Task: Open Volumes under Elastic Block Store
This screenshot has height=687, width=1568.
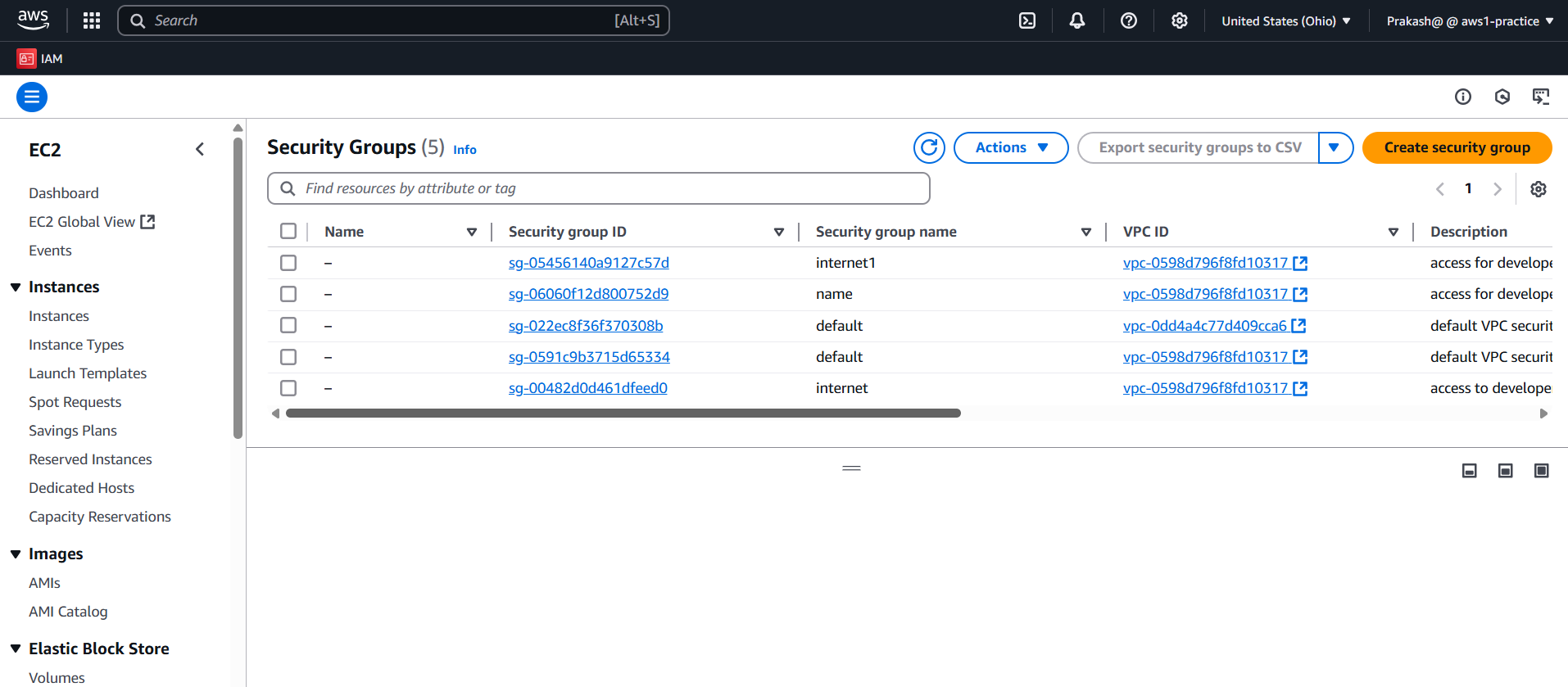Action: [x=57, y=678]
